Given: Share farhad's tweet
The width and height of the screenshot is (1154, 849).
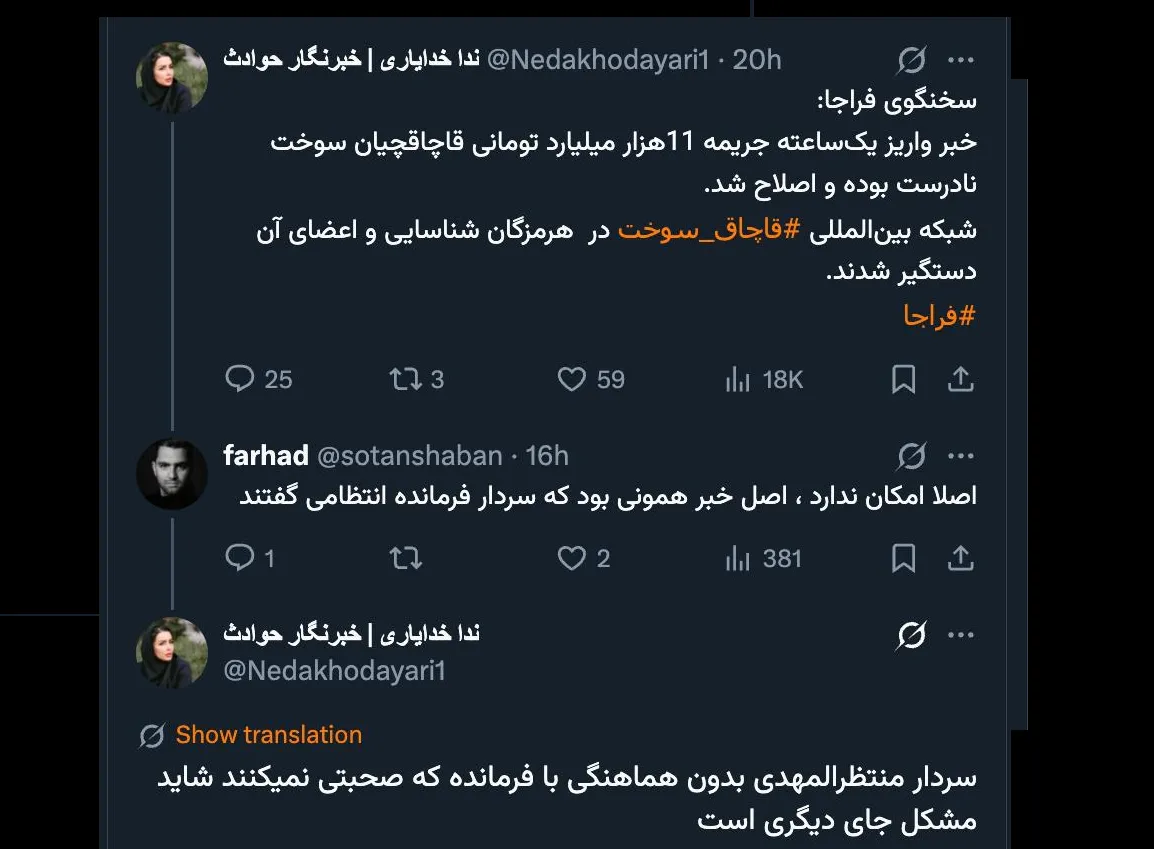Looking at the screenshot, I should [x=961, y=559].
